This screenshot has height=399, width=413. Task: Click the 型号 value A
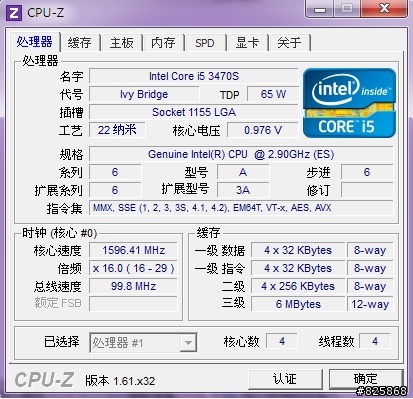(x=243, y=172)
